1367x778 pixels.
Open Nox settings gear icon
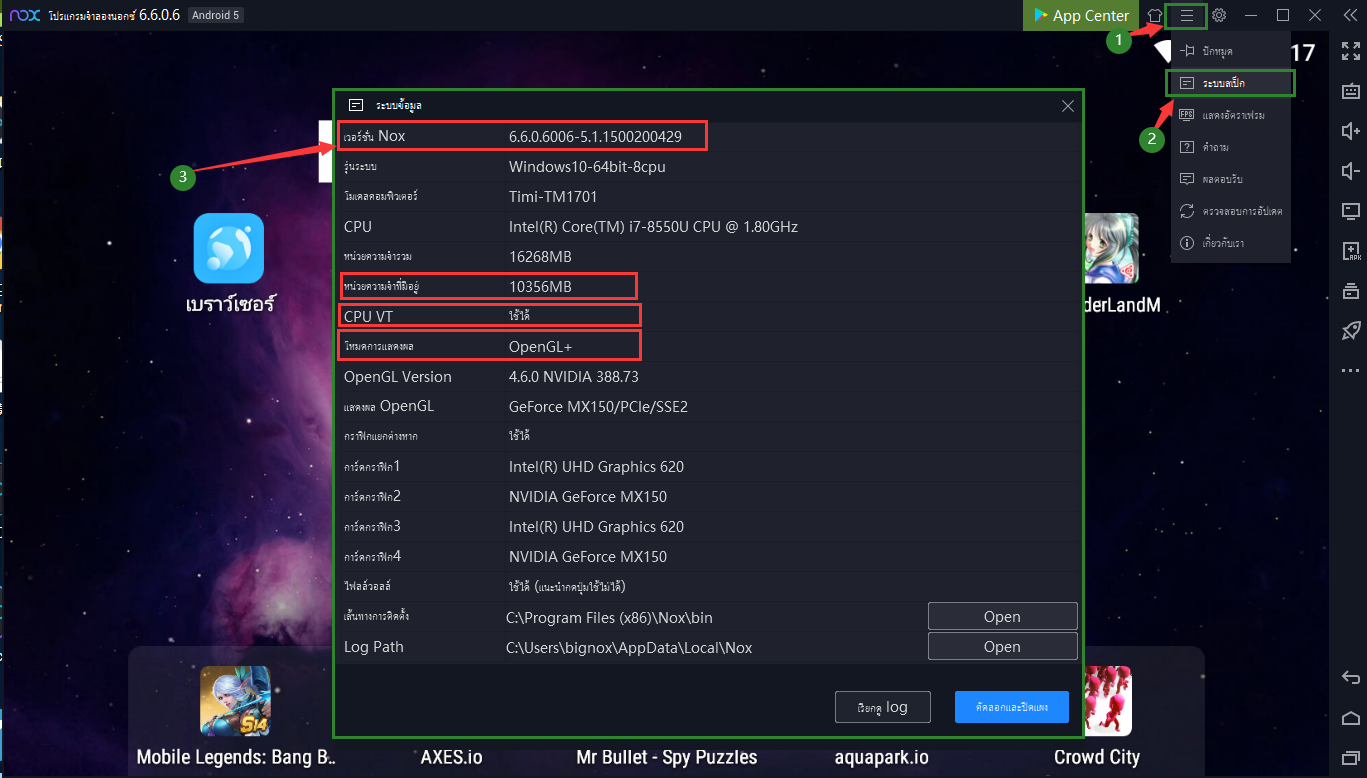[1219, 15]
